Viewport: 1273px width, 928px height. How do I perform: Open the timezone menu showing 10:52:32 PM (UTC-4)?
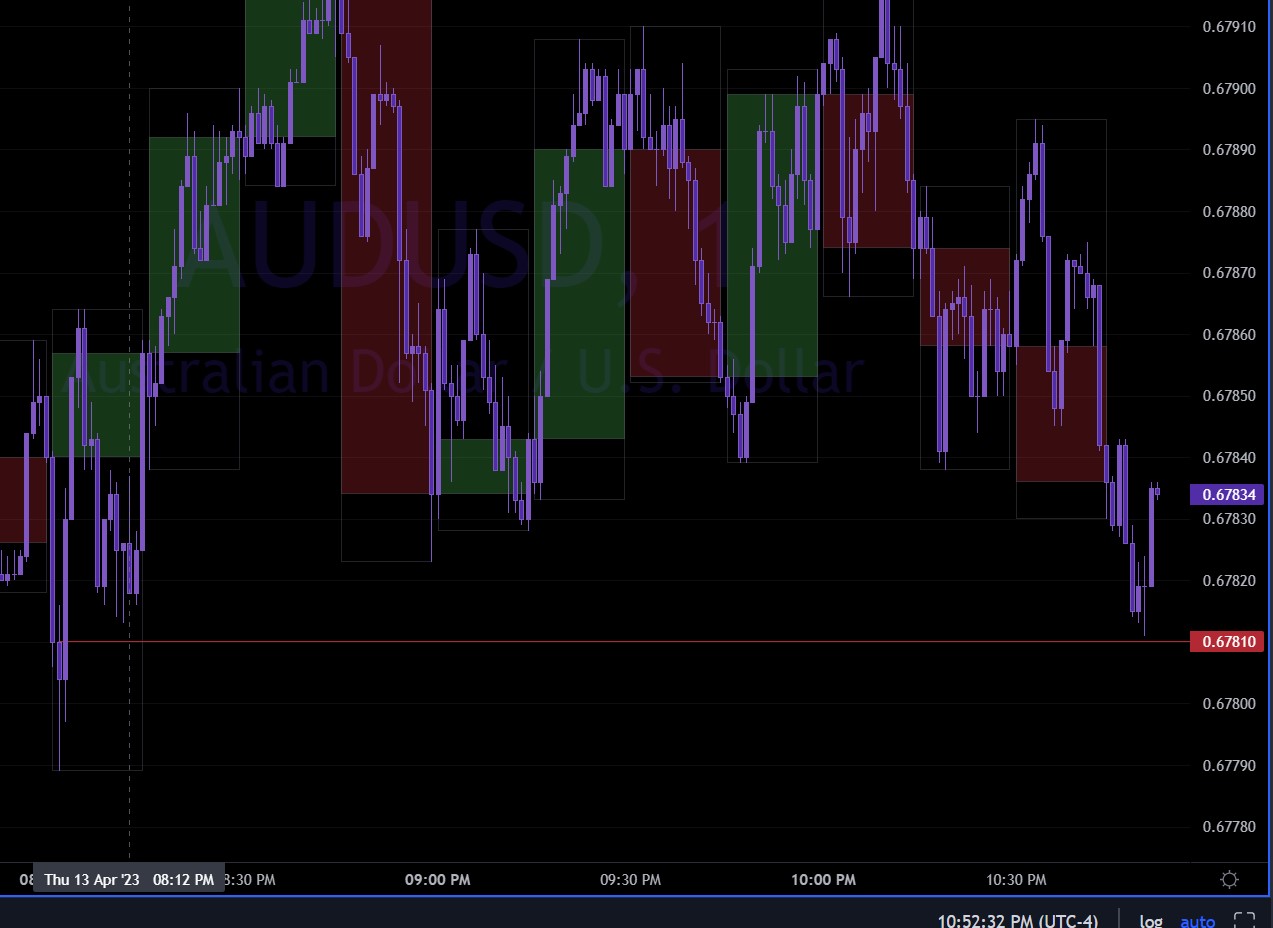1017,921
